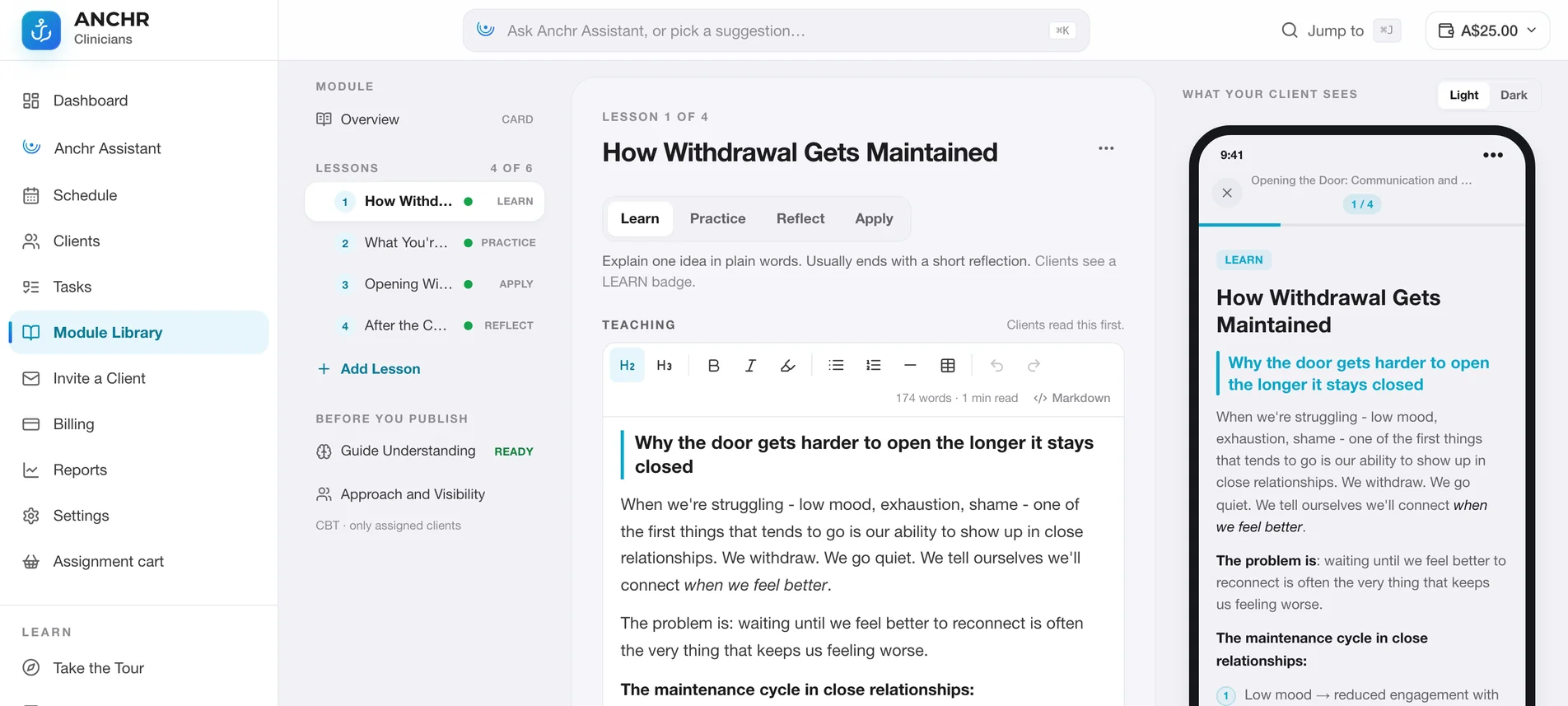Screen dimensions: 1568x706
Task: Select lesson 3 Opening Wi… Apply
Action: click(425, 284)
